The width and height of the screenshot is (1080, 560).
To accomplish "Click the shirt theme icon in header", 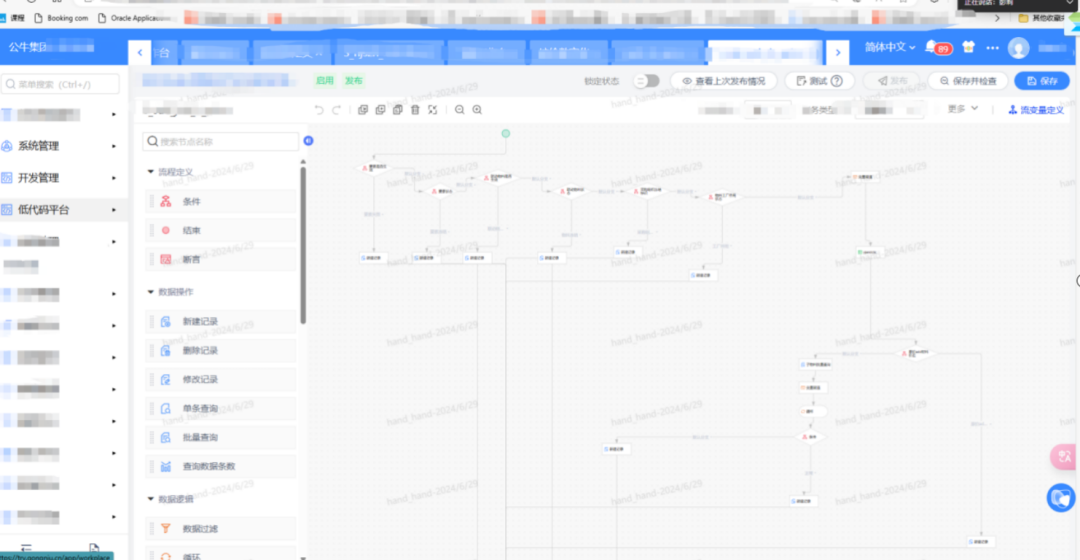I will pos(967,48).
